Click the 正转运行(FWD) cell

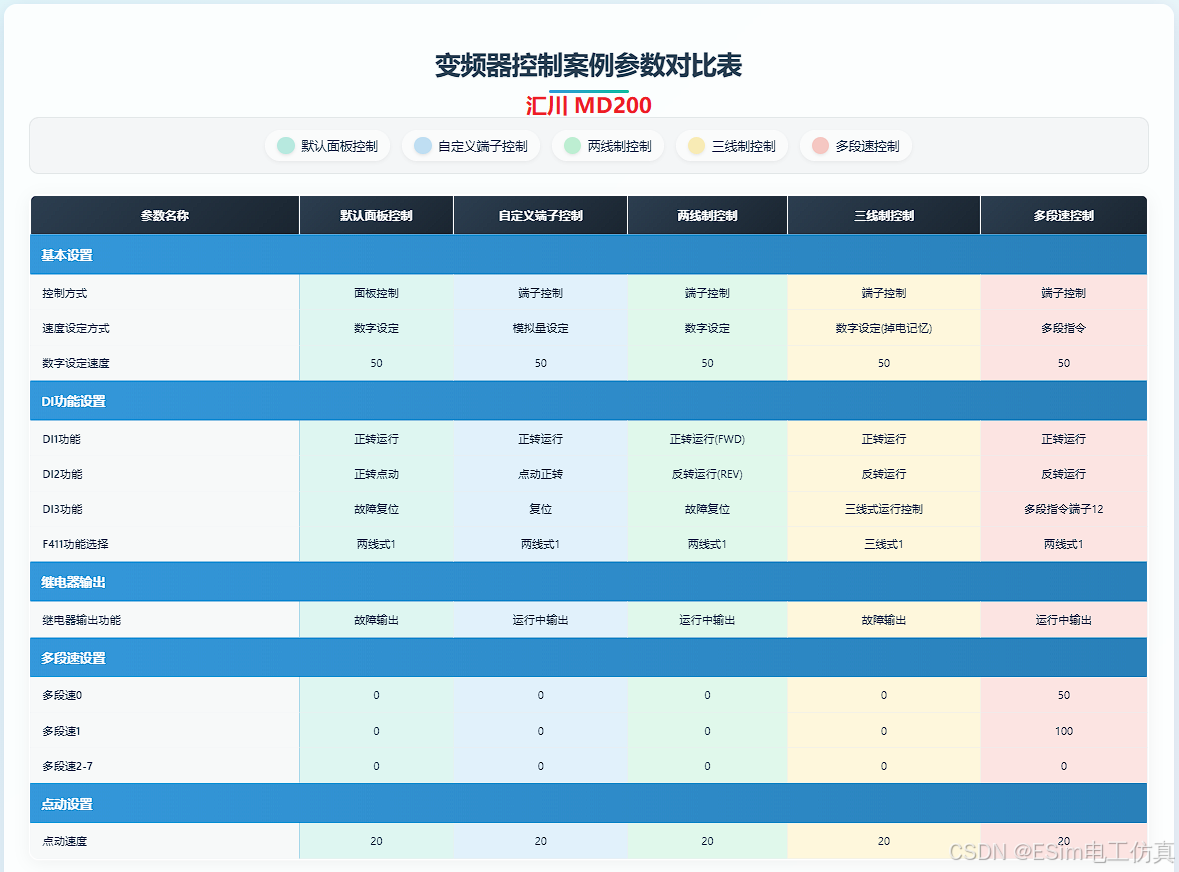tap(708, 439)
